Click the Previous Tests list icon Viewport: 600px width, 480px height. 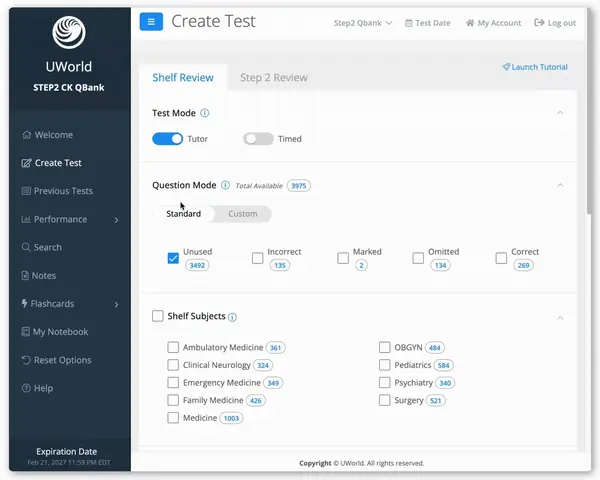click(26, 191)
